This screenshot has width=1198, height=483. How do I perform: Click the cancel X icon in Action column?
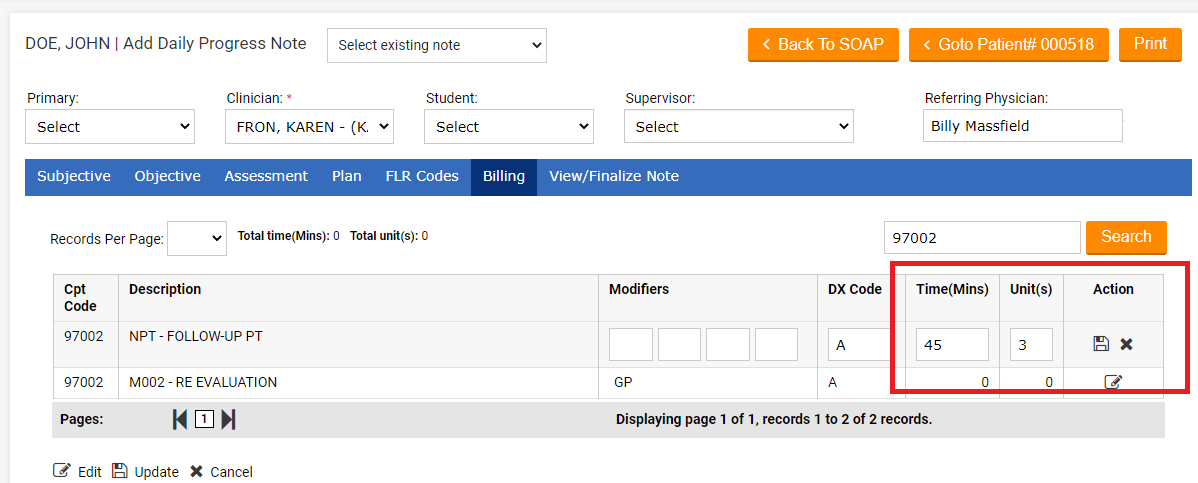click(1126, 344)
